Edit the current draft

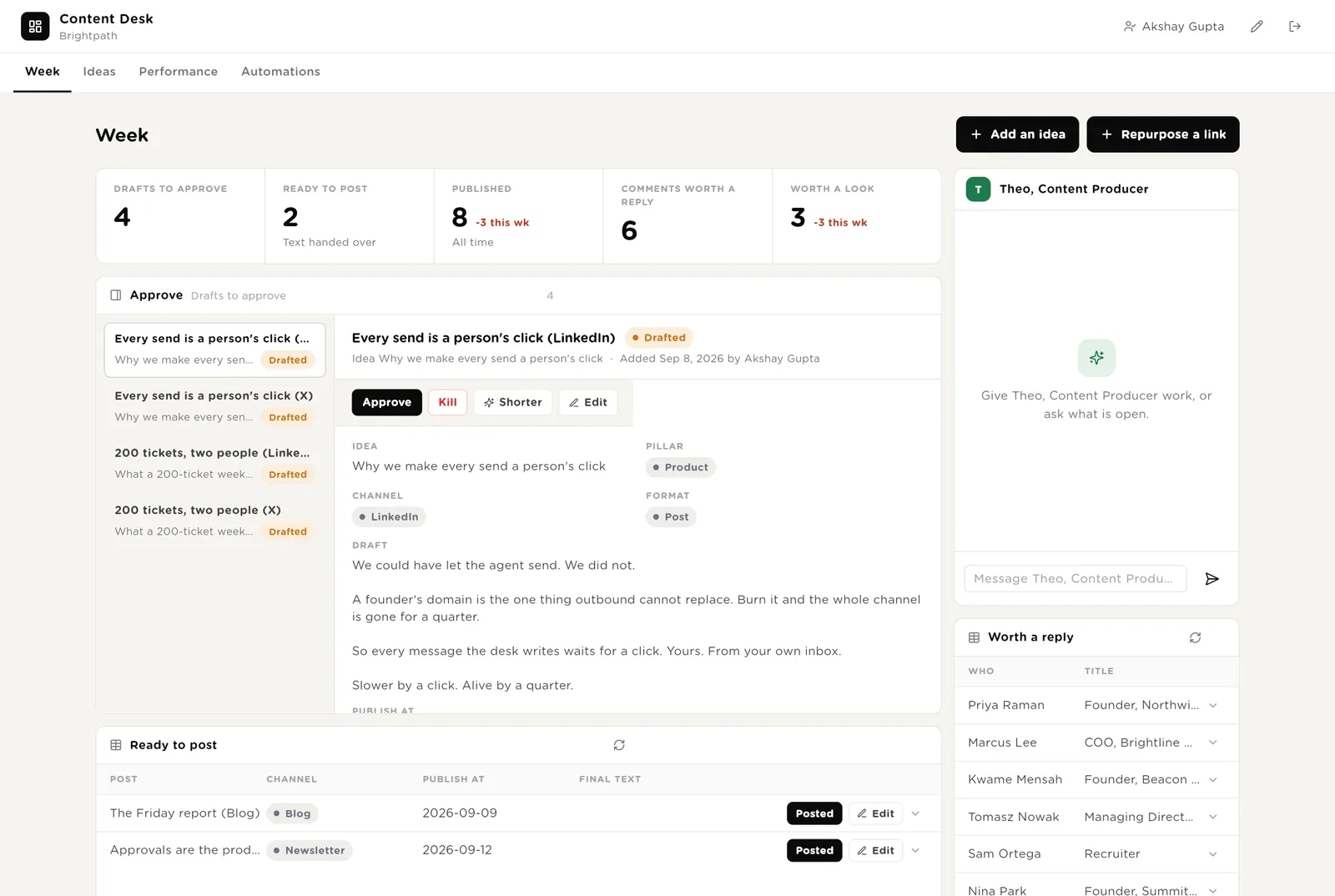pos(588,402)
